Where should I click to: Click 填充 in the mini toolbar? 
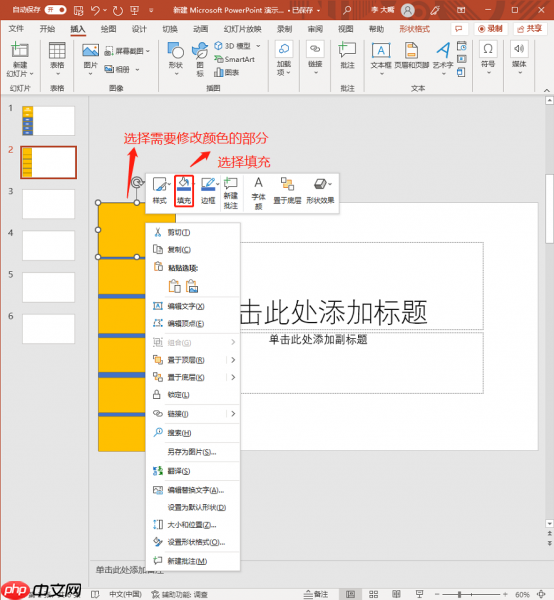(x=184, y=191)
